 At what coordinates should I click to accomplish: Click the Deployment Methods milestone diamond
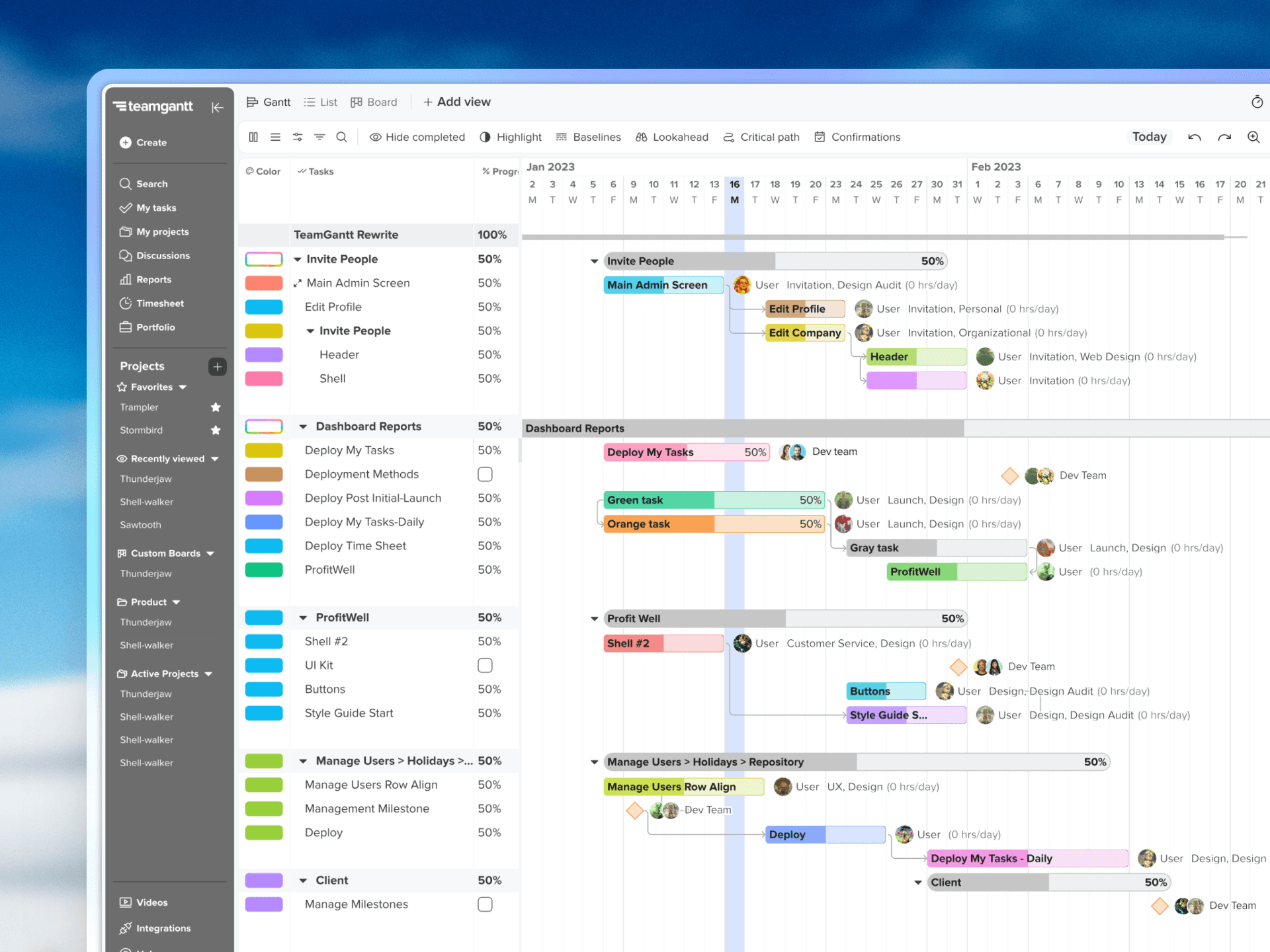(x=1009, y=475)
